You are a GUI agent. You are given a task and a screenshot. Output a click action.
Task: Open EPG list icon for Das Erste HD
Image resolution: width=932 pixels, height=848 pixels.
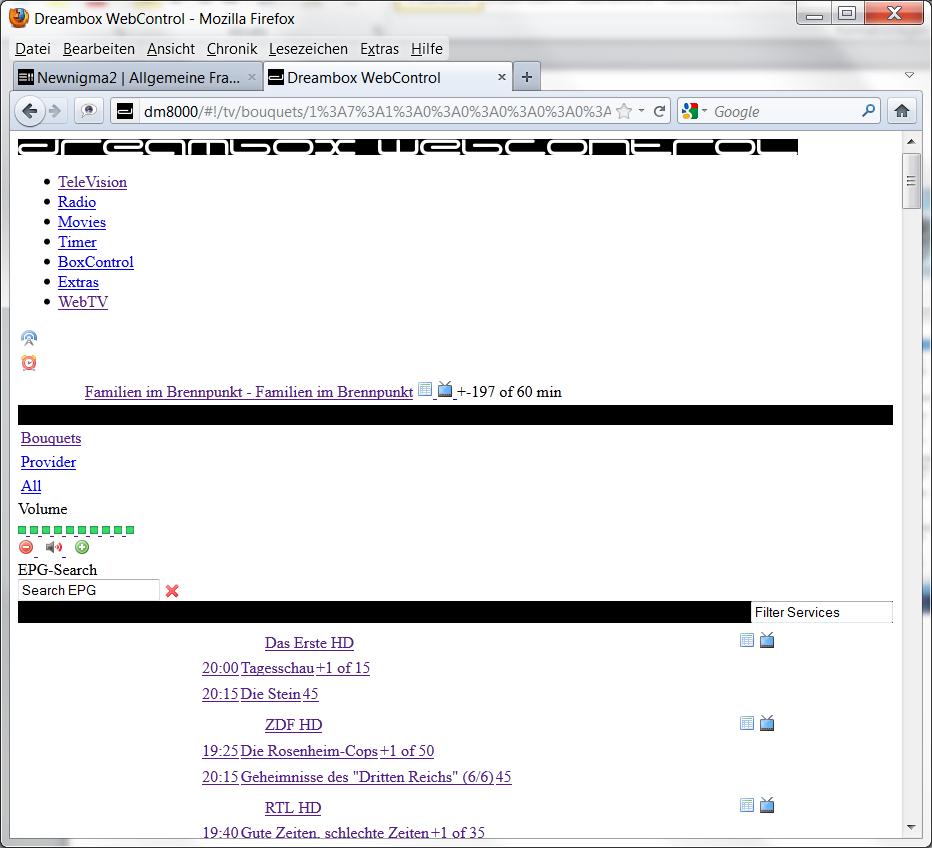747,640
